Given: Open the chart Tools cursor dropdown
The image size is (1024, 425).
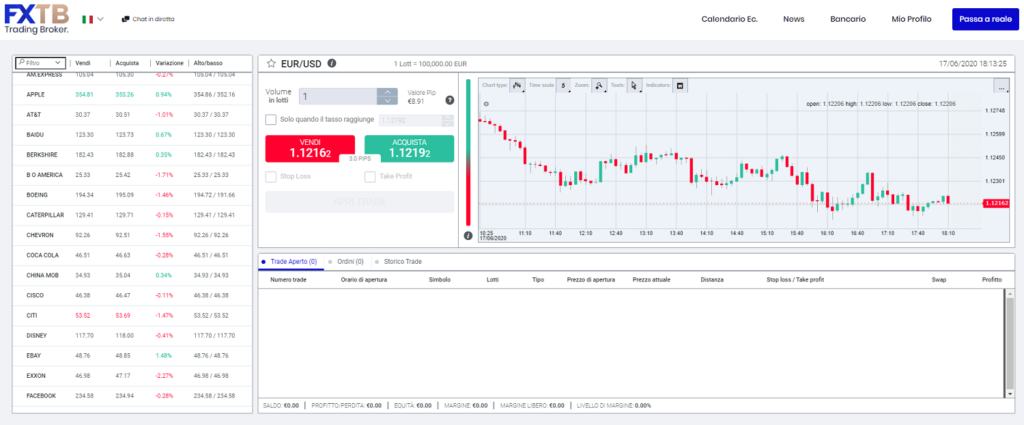Looking at the screenshot, I should coord(634,85).
